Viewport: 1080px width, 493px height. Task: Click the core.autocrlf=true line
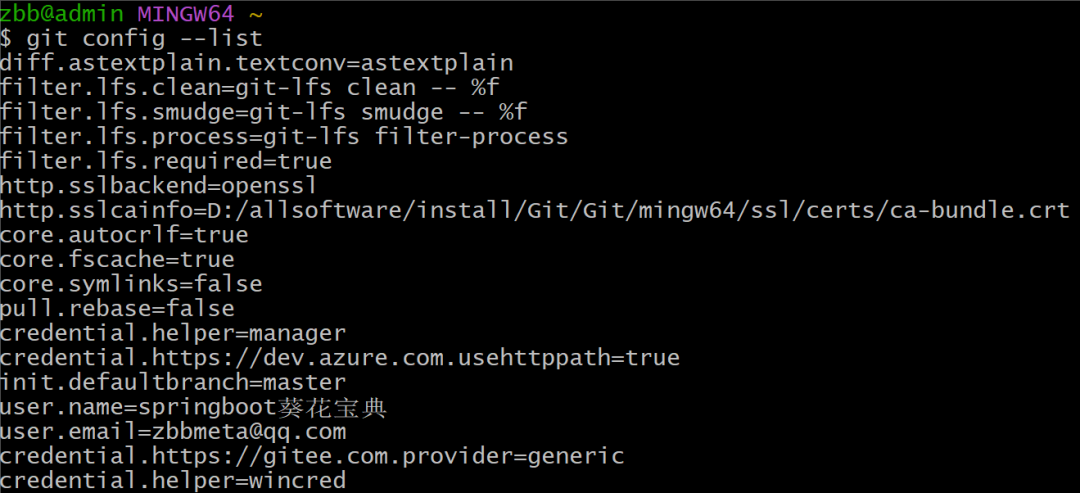(x=124, y=235)
